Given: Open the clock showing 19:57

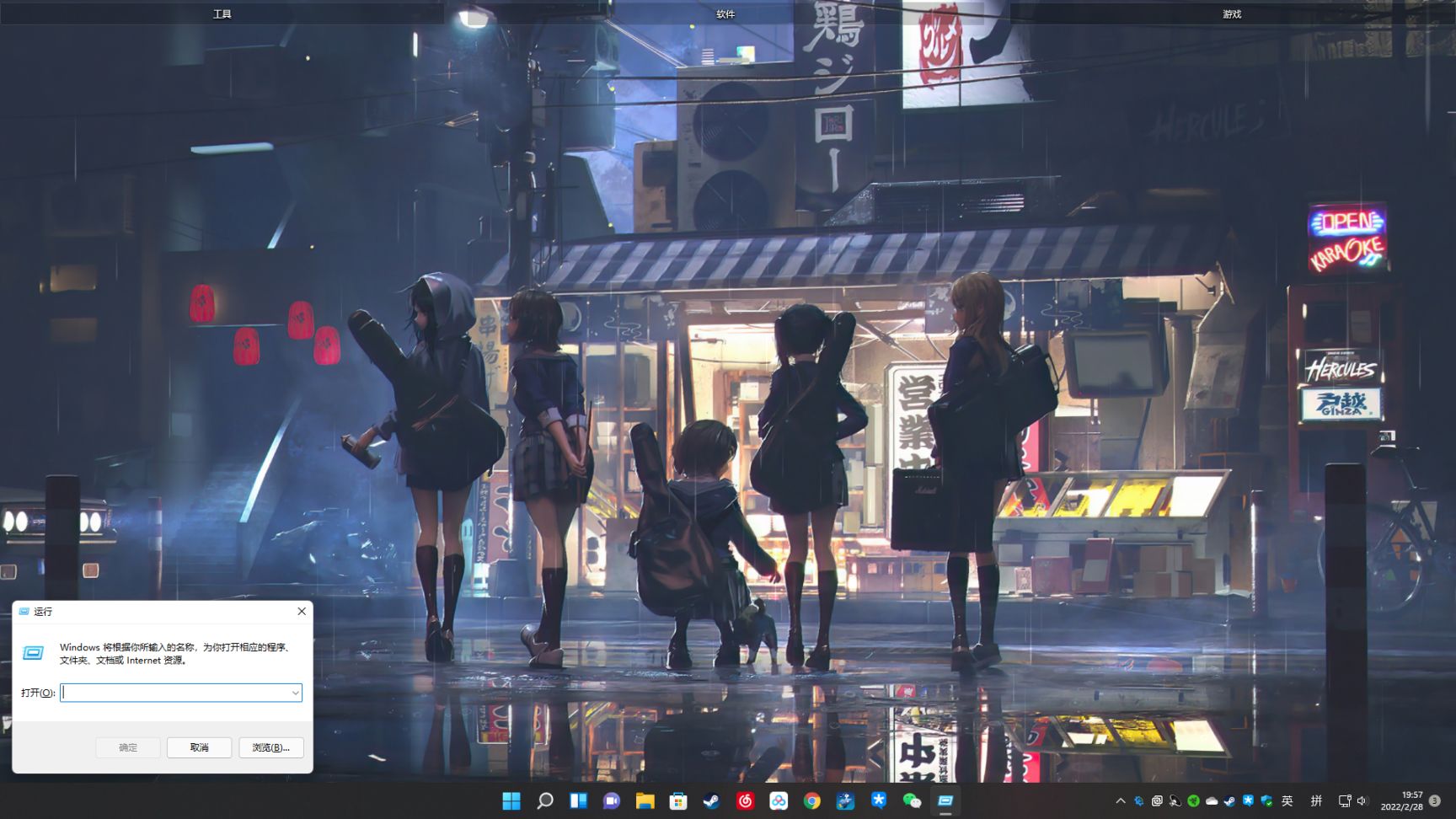Looking at the screenshot, I should click(1402, 801).
